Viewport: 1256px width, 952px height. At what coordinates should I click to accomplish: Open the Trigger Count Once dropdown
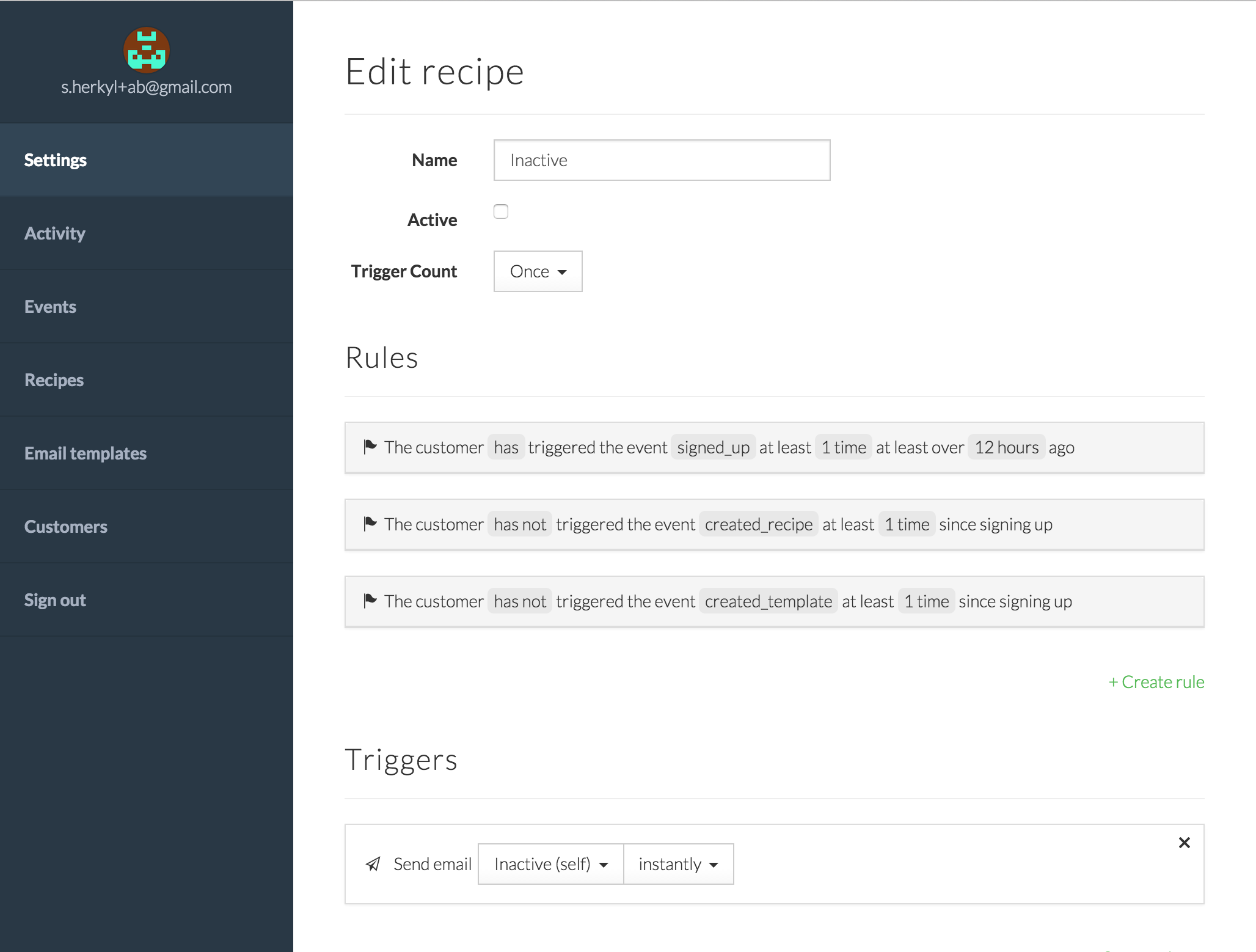(538, 271)
